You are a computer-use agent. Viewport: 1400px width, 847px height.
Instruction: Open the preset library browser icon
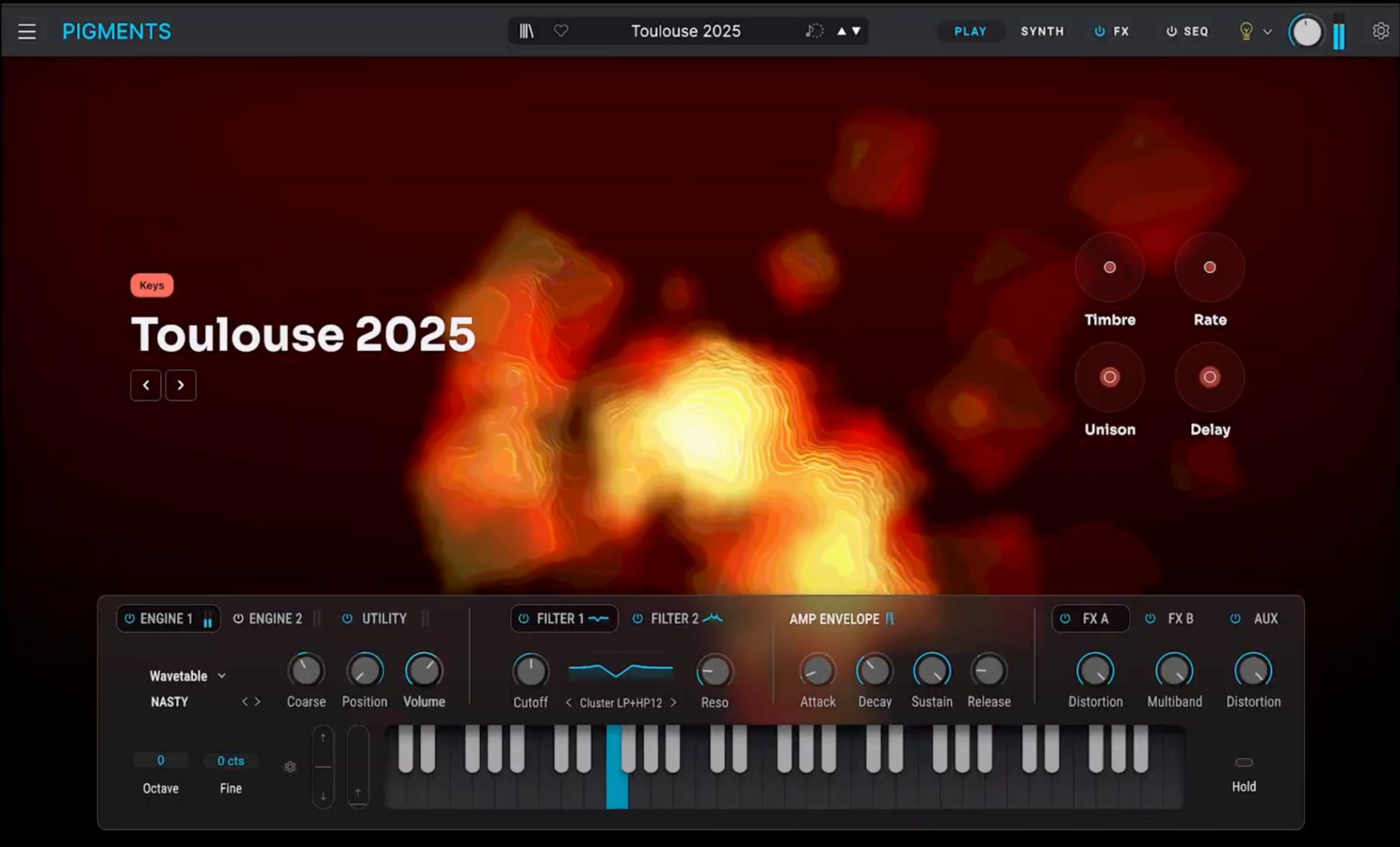[x=527, y=31]
